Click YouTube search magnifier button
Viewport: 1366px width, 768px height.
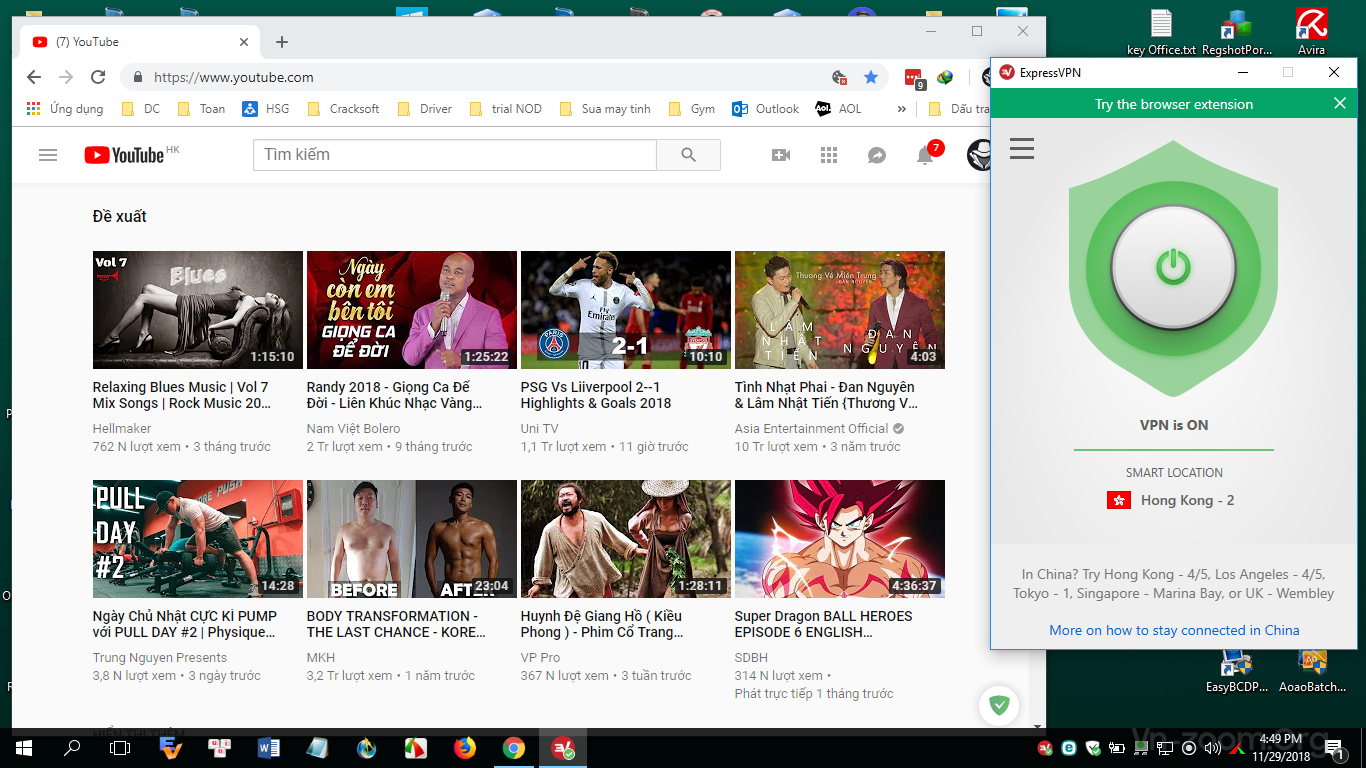coord(688,155)
